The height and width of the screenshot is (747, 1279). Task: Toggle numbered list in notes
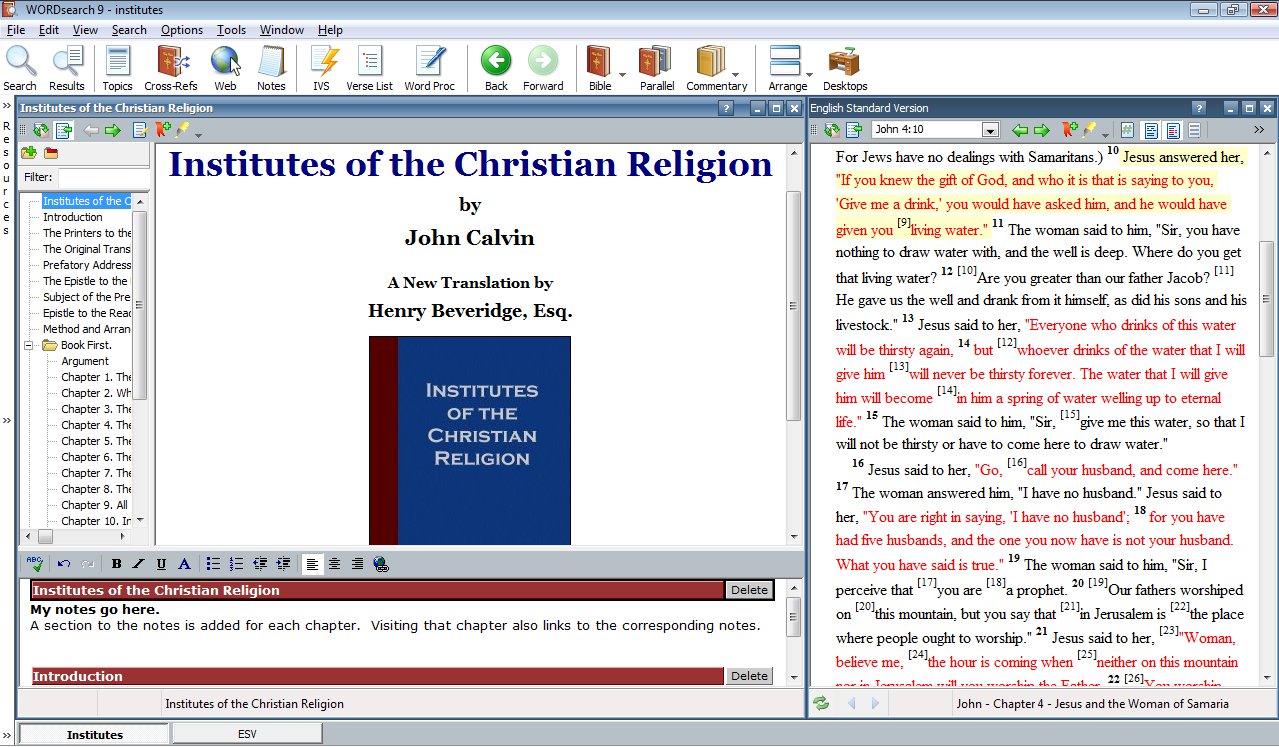[x=236, y=564]
